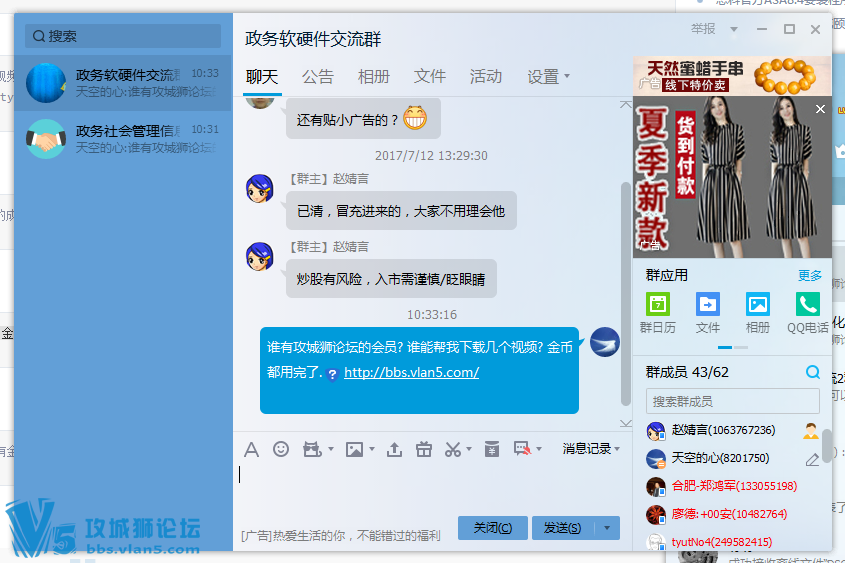Click the upload file icon in chat toolbar
The height and width of the screenshot is (563, 845).
coord(394,449)
